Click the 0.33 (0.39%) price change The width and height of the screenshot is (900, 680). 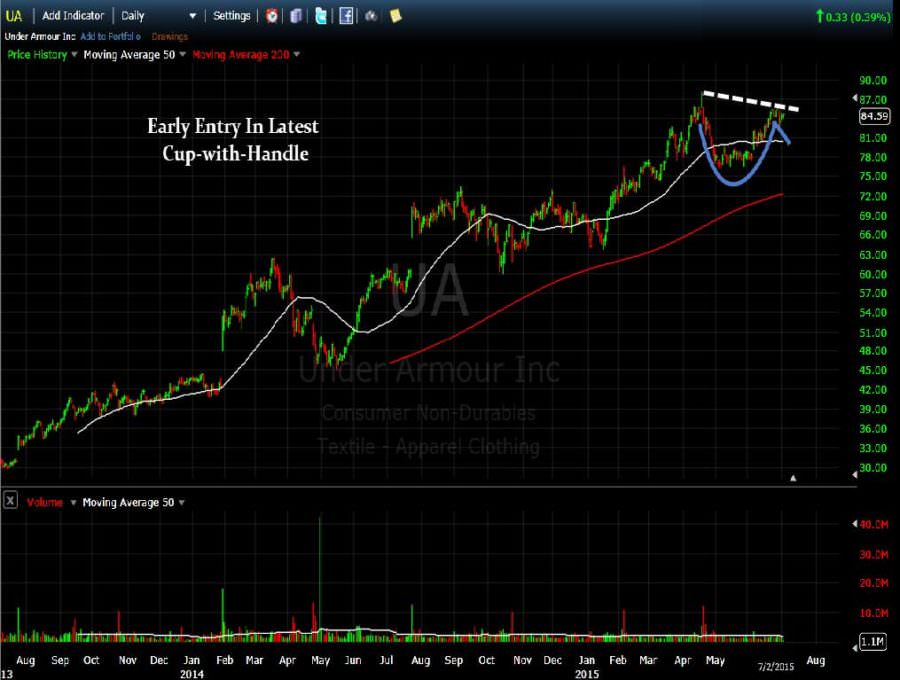coord(853,17)
